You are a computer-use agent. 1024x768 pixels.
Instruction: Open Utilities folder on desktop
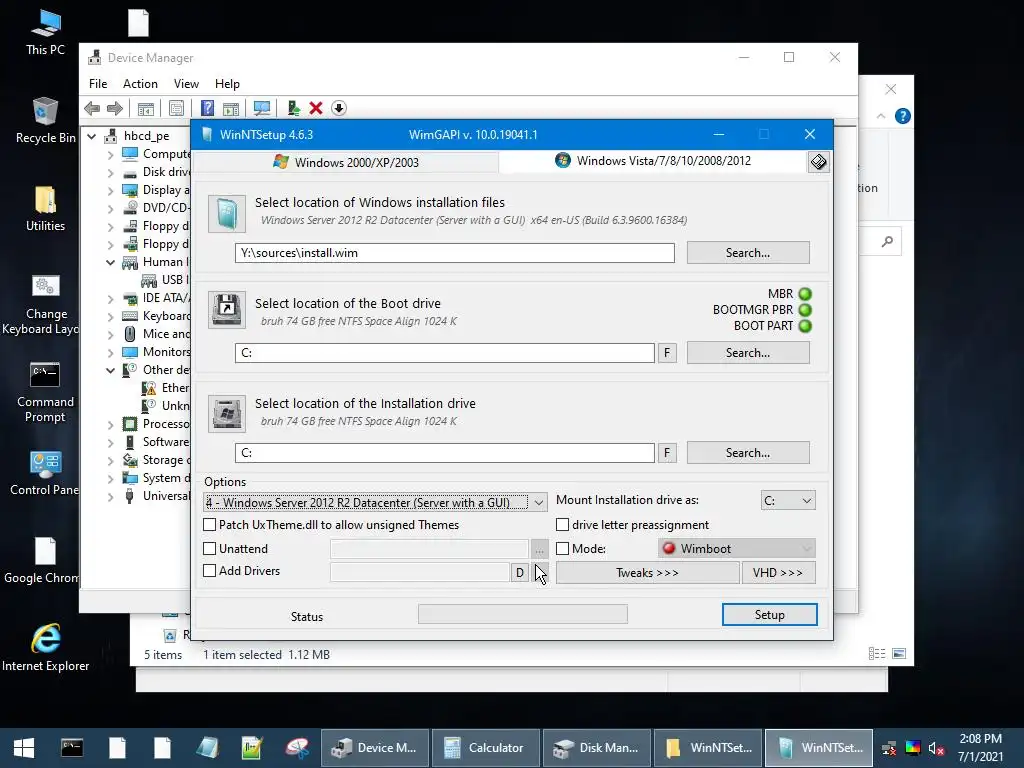pos(45,209)
